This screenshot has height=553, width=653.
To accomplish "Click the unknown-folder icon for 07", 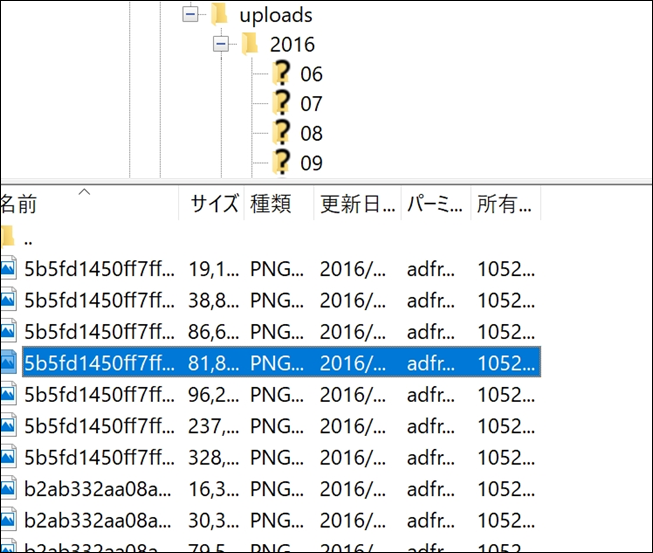I will (282, 102).
